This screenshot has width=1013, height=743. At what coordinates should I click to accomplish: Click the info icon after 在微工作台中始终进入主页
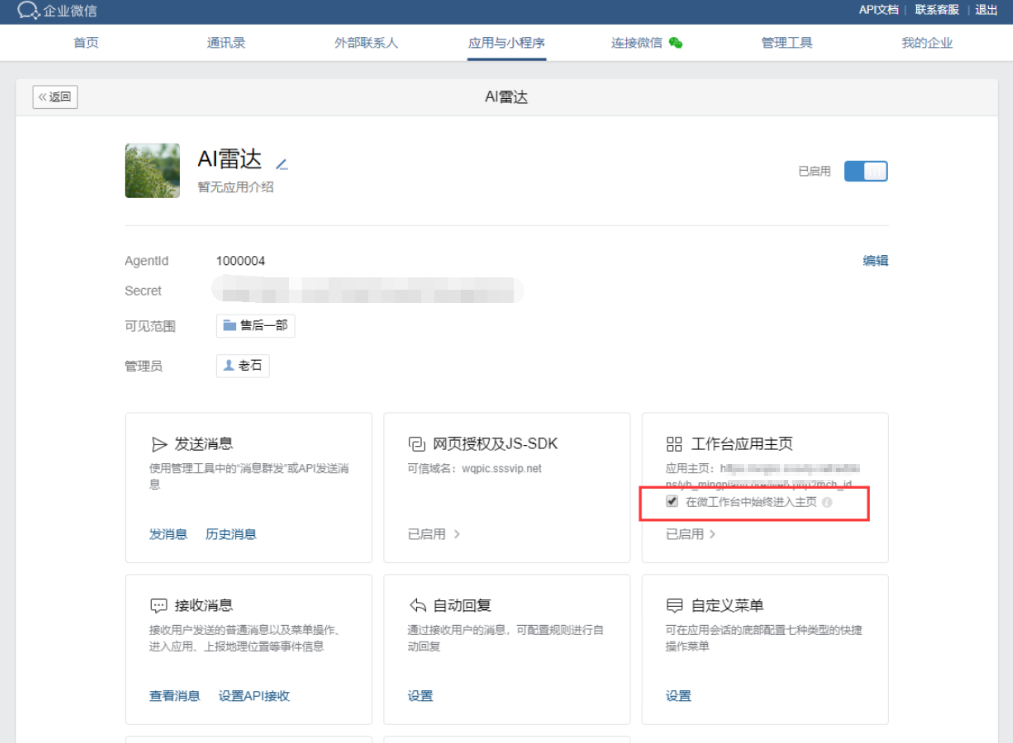[827, 502]
